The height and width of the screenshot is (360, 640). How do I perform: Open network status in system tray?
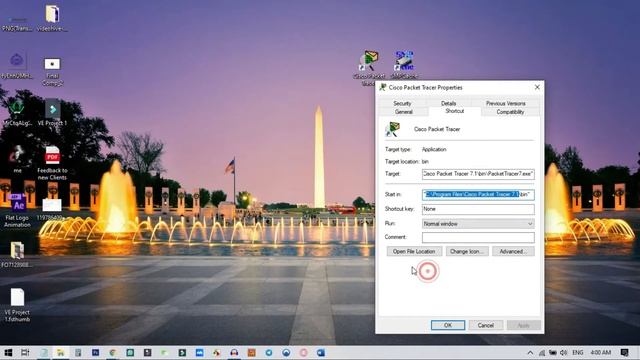coord(542,353)
